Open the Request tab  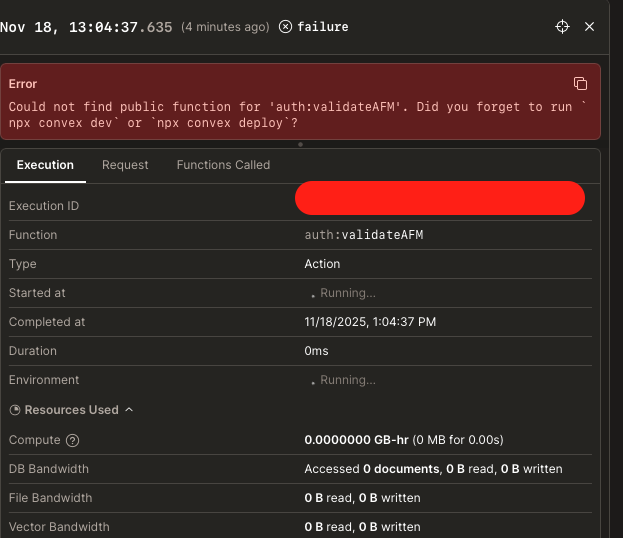click(125, 165)
